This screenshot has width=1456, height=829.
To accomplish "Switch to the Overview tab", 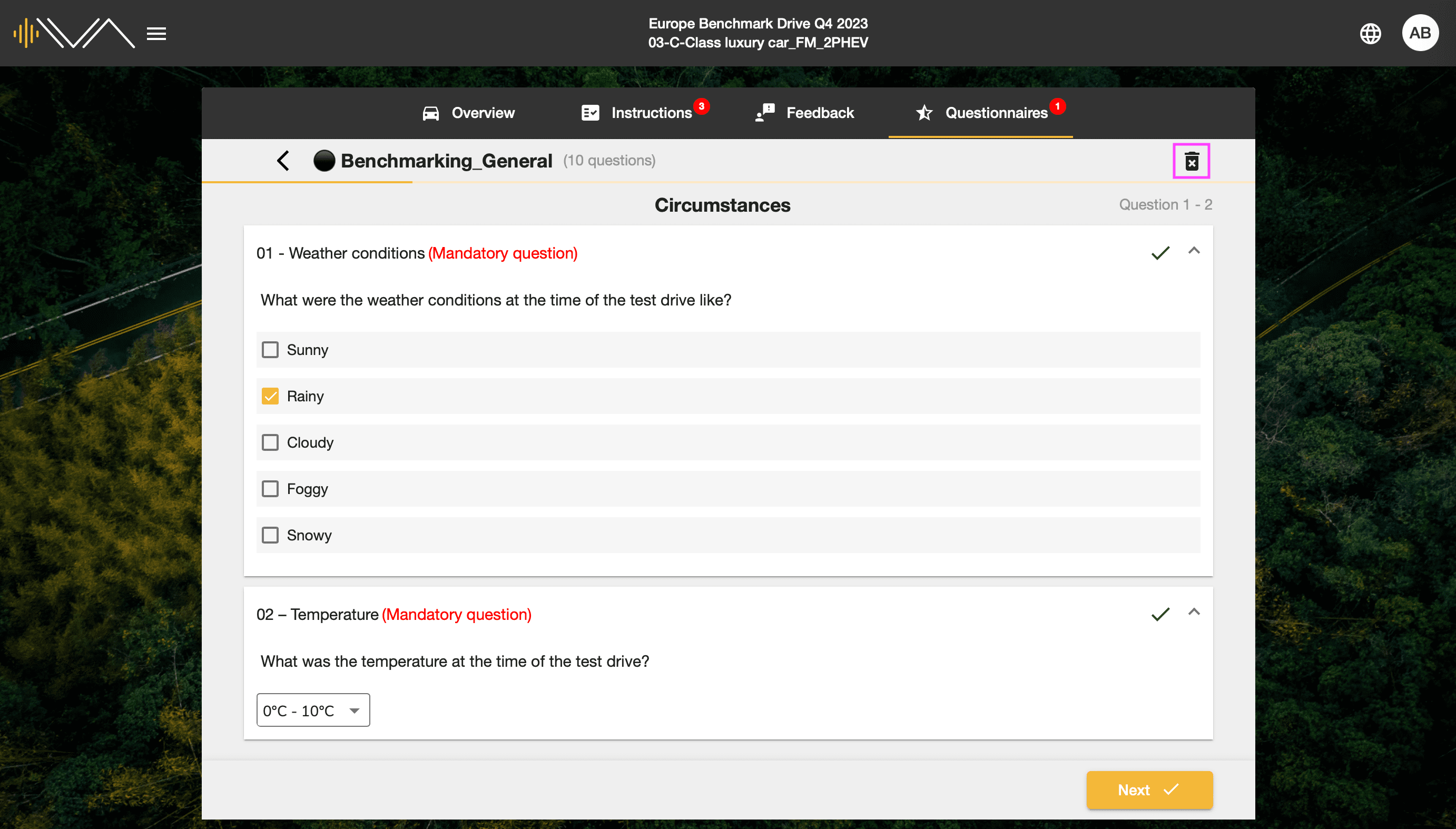I will click(468, 112).
